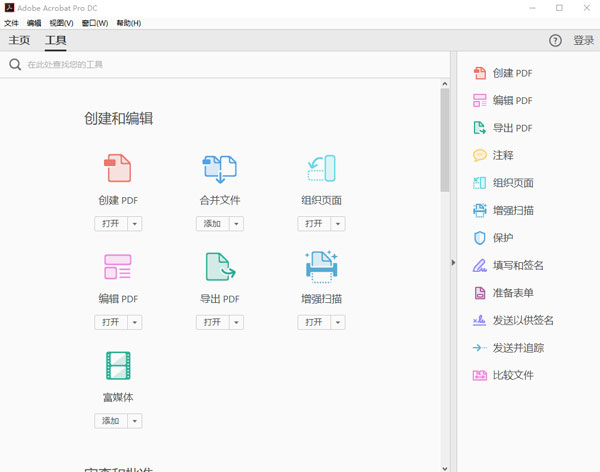The height and width of the screenshot is (472, 600).
Task: Open 发送以供签名 icon in sidebar
Action: (479, 320)
